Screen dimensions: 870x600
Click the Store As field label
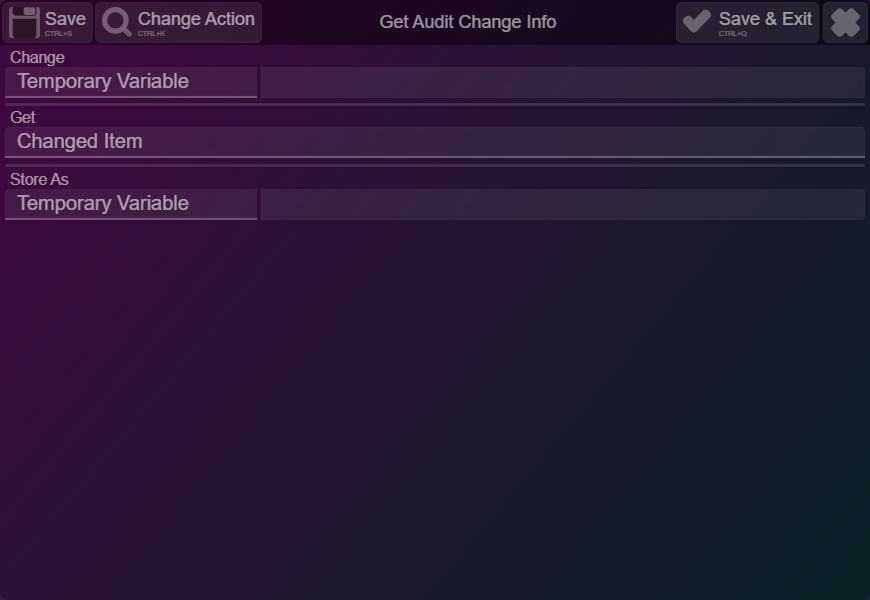(x=39, y=180)
